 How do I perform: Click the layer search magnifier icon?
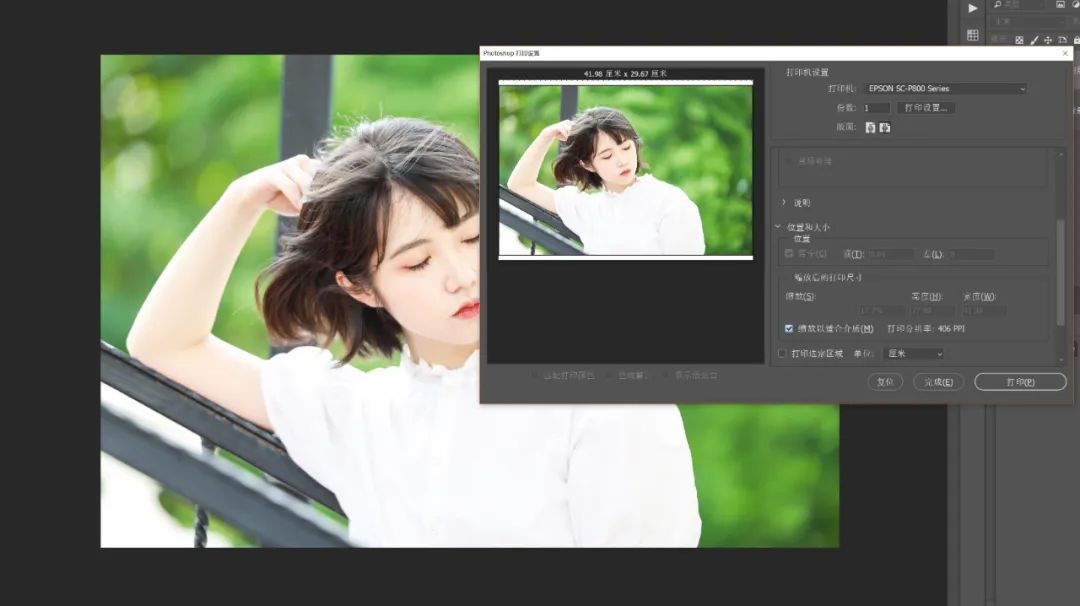[x=997, y=4]
